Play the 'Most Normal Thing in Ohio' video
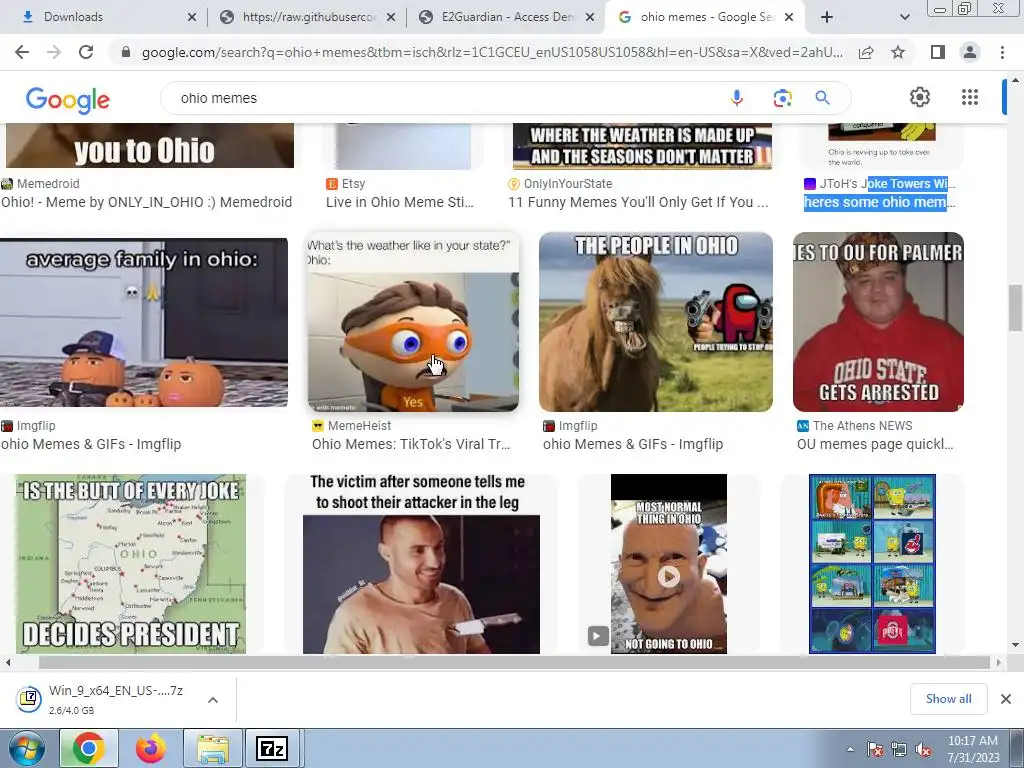The image size is (1024, 768). pos(668,577)
